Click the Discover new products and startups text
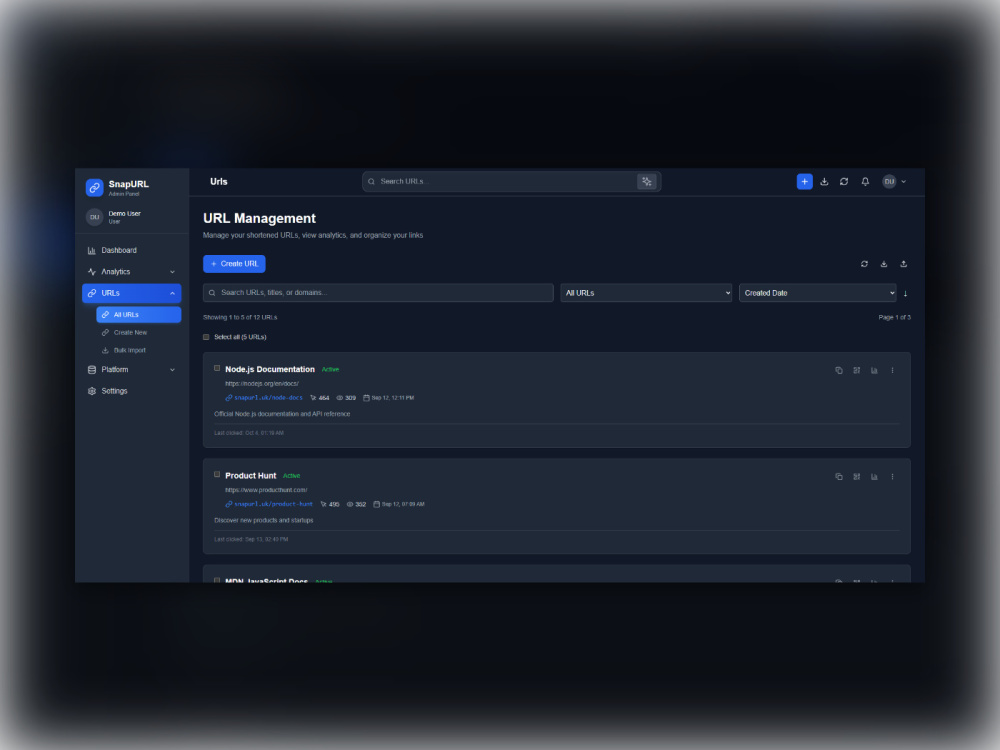The image size is (1000, 750). coord(263,521)
